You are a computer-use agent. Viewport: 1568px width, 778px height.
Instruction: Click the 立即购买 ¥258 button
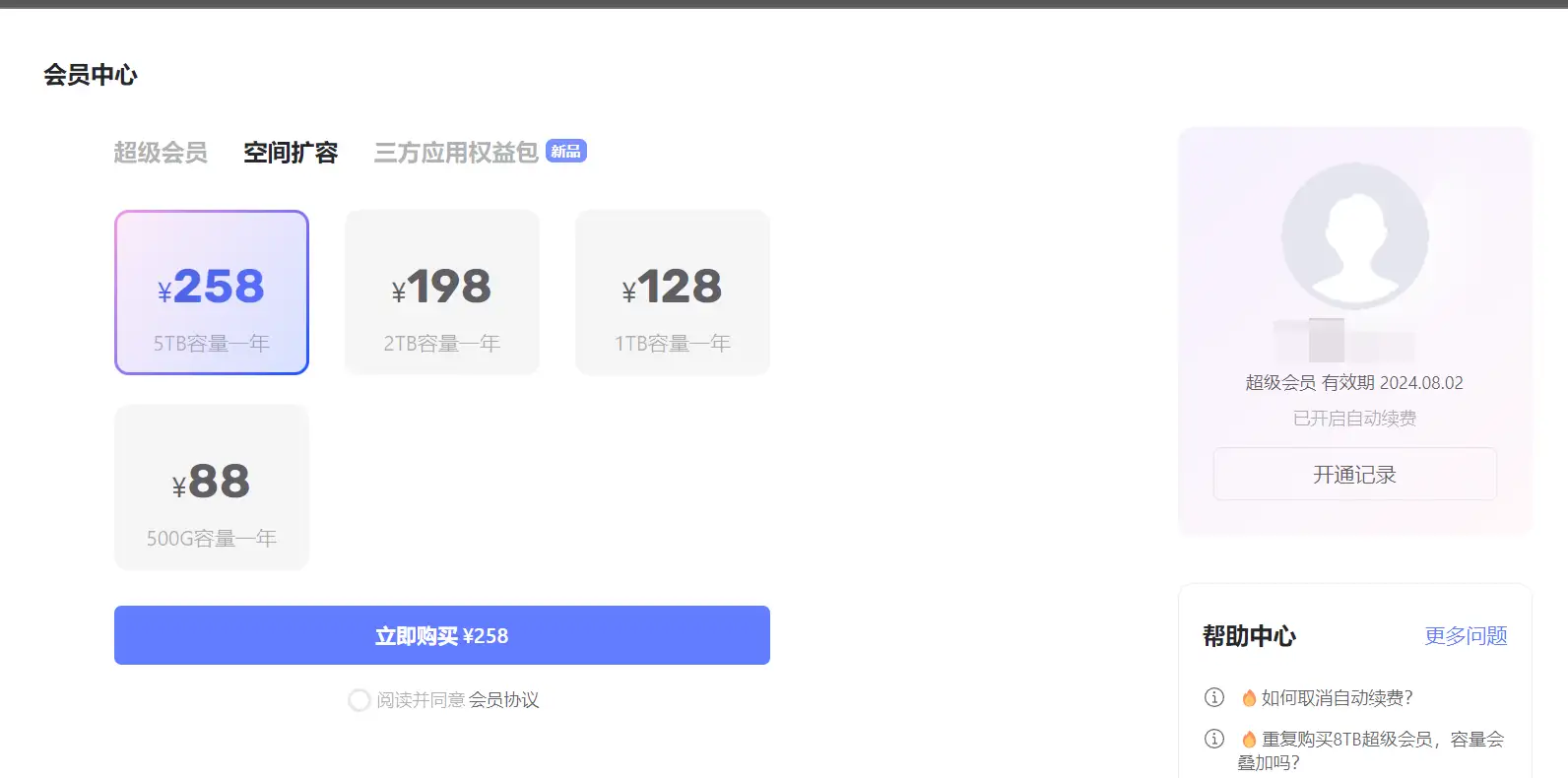(x=442, y=635)
